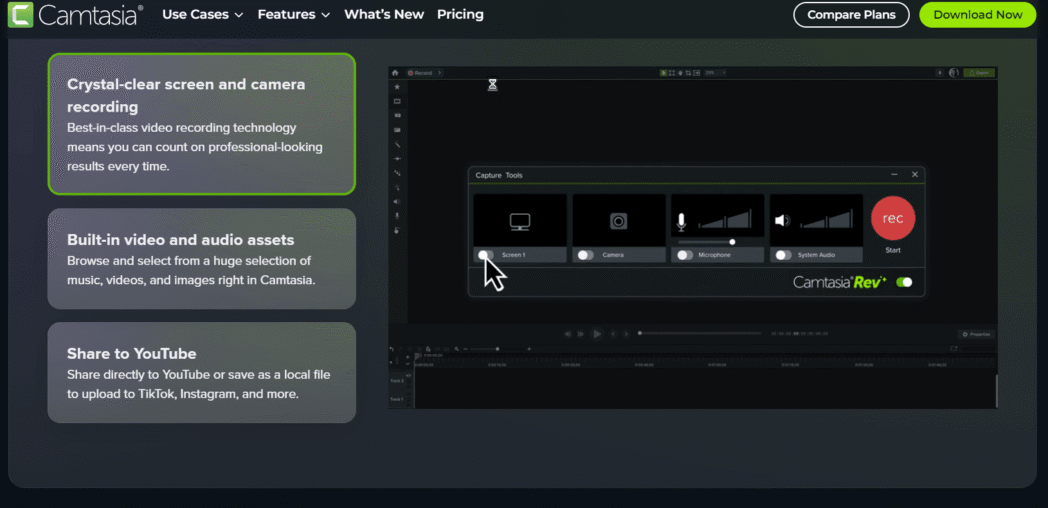
Task: Toggle the Microphone capture switch
Action: [x=684, y=255]
